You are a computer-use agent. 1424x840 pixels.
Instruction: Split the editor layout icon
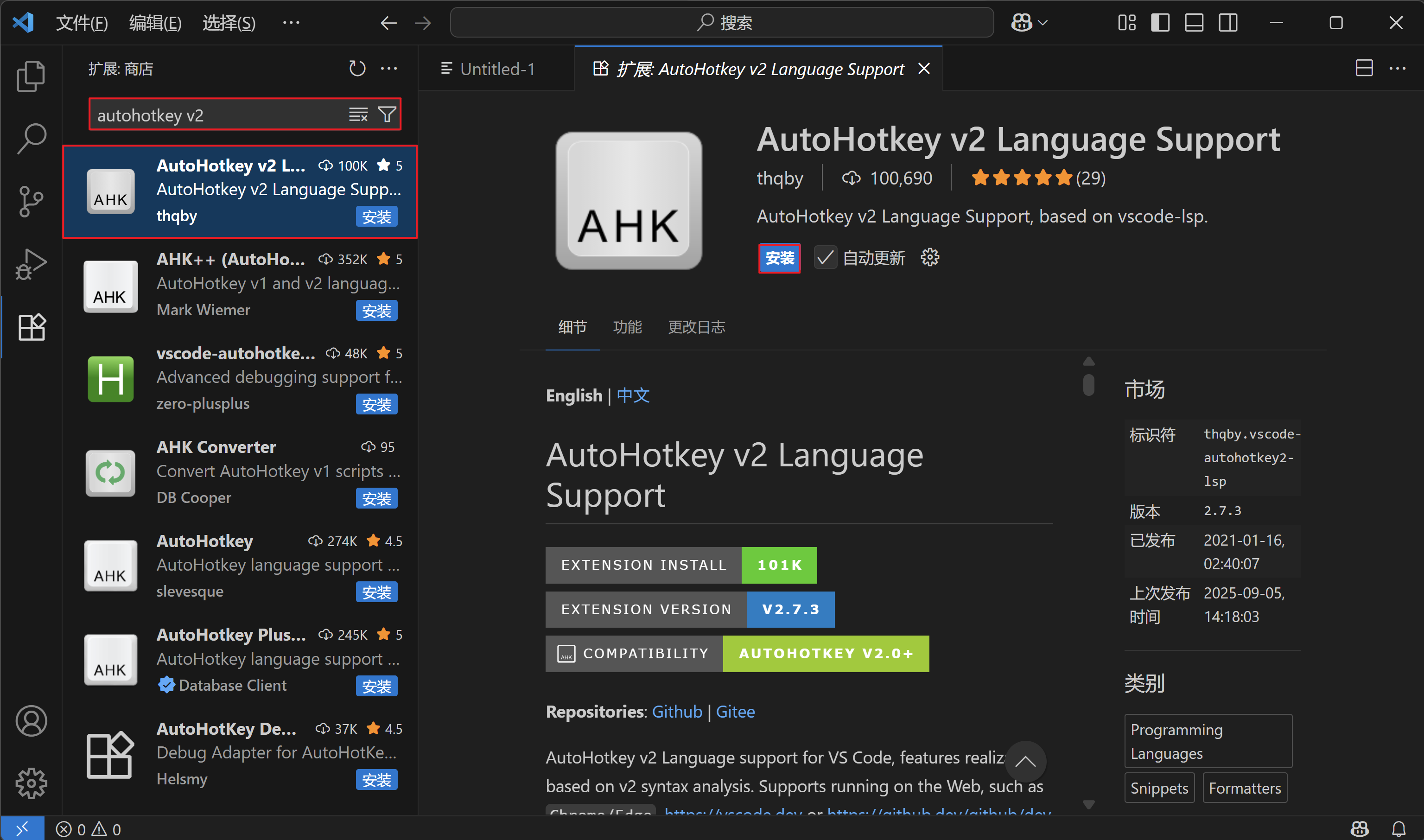1364,68
